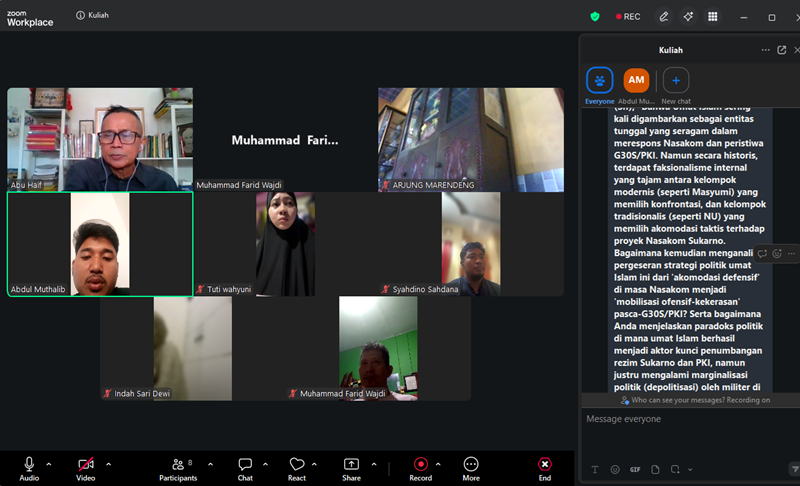Select Tuti wahyuni's video tile
The height and width of the screenshot is (486, 800).
(285, 244)
